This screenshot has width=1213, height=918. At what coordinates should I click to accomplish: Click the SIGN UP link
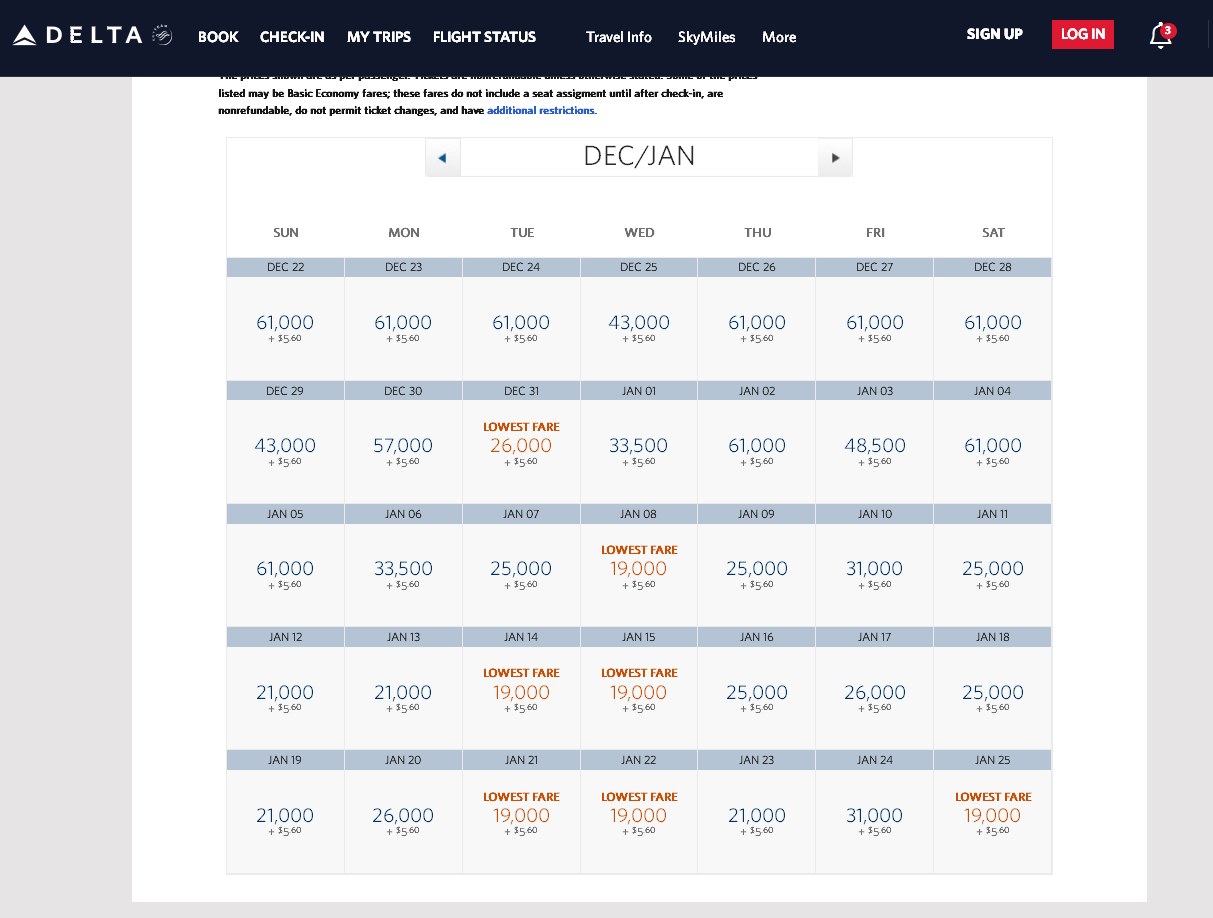[x=994, y=34]
